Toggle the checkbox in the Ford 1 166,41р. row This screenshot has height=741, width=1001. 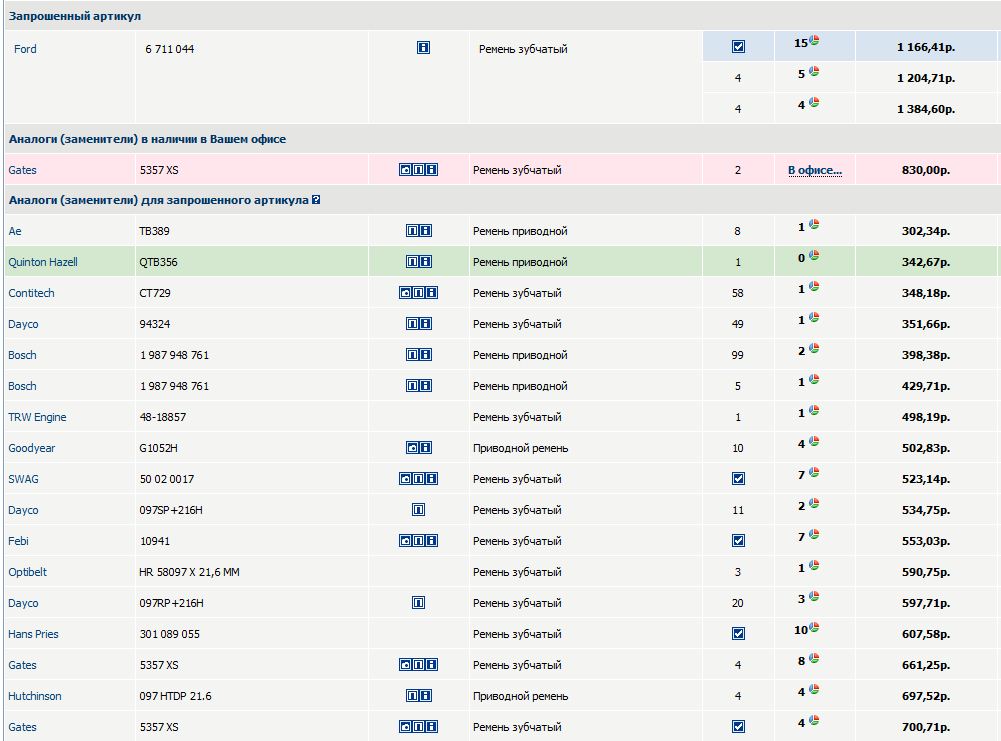(x=738, y=47)
